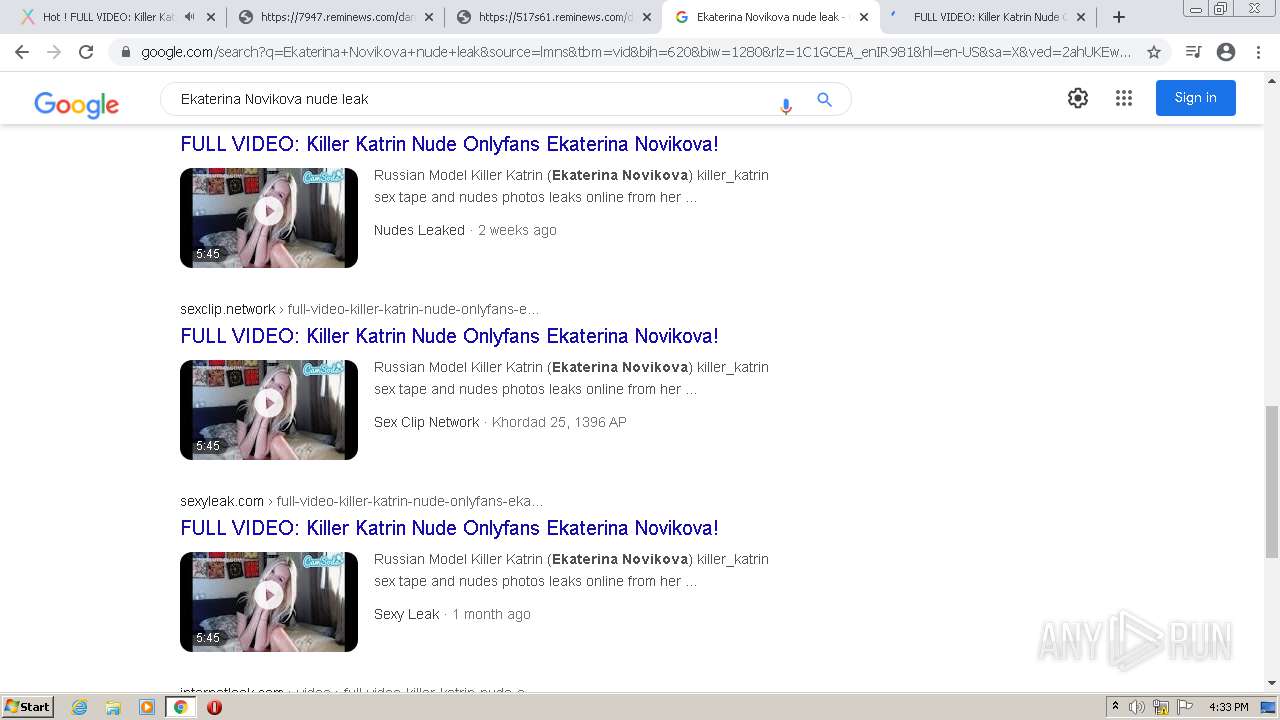The width and height of the screenshot is (1280, 720).
Task: Click the taskbar clock showing 4:33 PM
Action: 1228,707
